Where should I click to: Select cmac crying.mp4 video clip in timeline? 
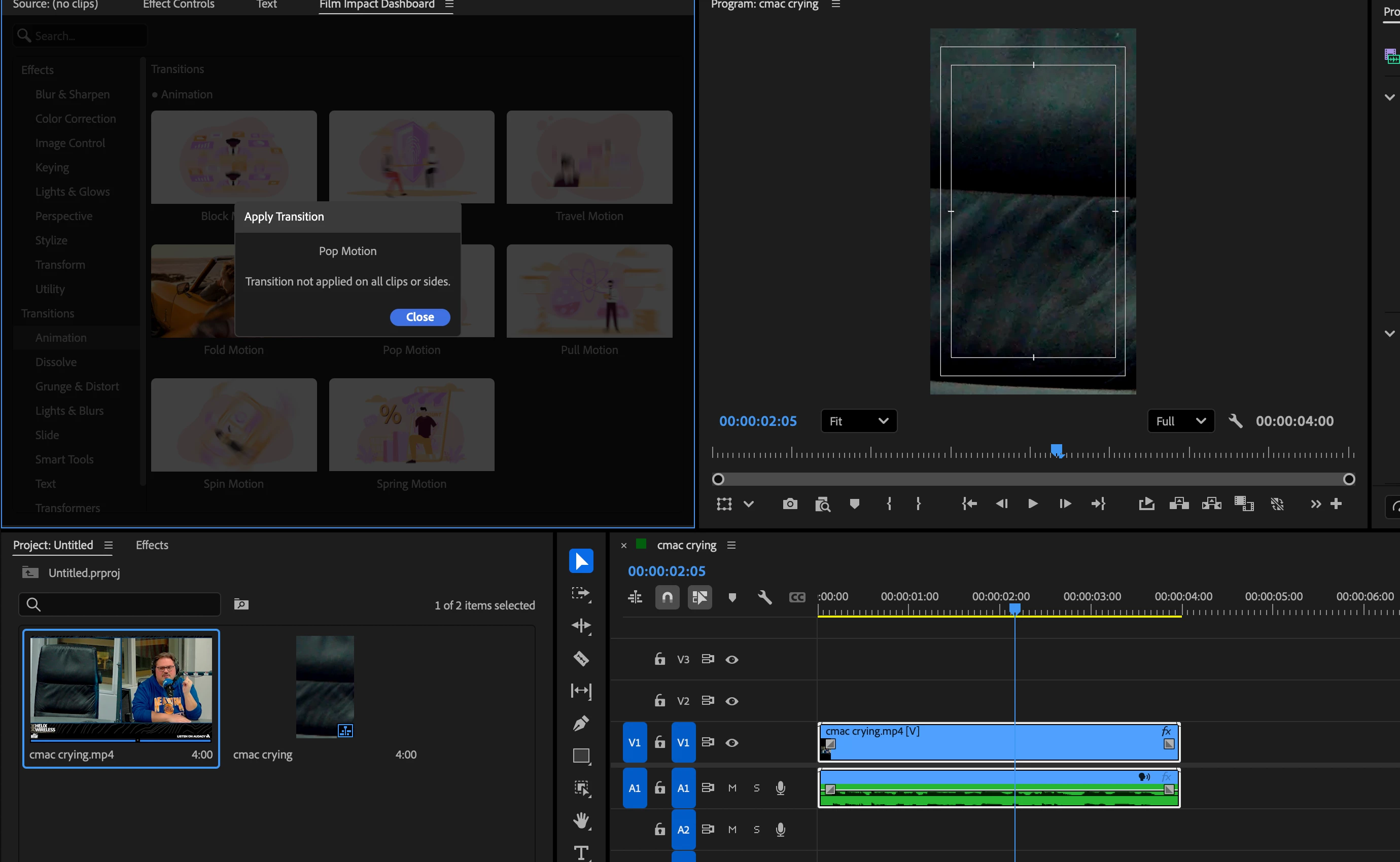(999, 742)
